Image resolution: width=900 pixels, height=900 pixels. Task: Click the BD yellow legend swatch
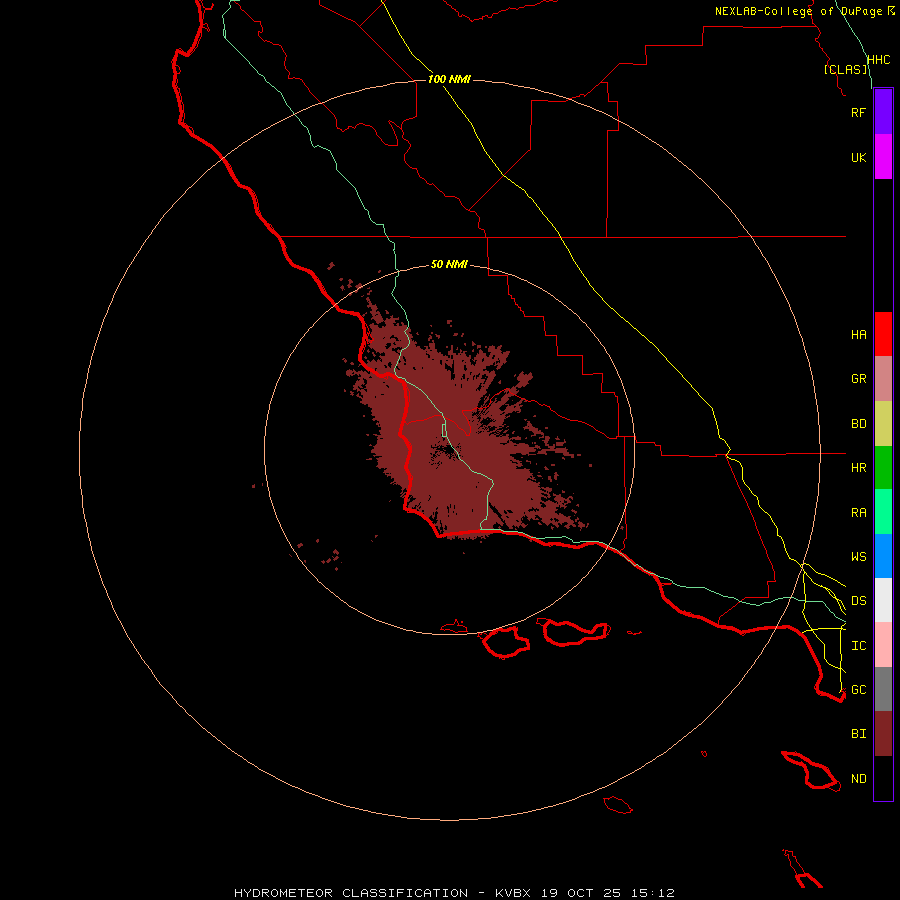pyautogui.click(x=883, y=424)
